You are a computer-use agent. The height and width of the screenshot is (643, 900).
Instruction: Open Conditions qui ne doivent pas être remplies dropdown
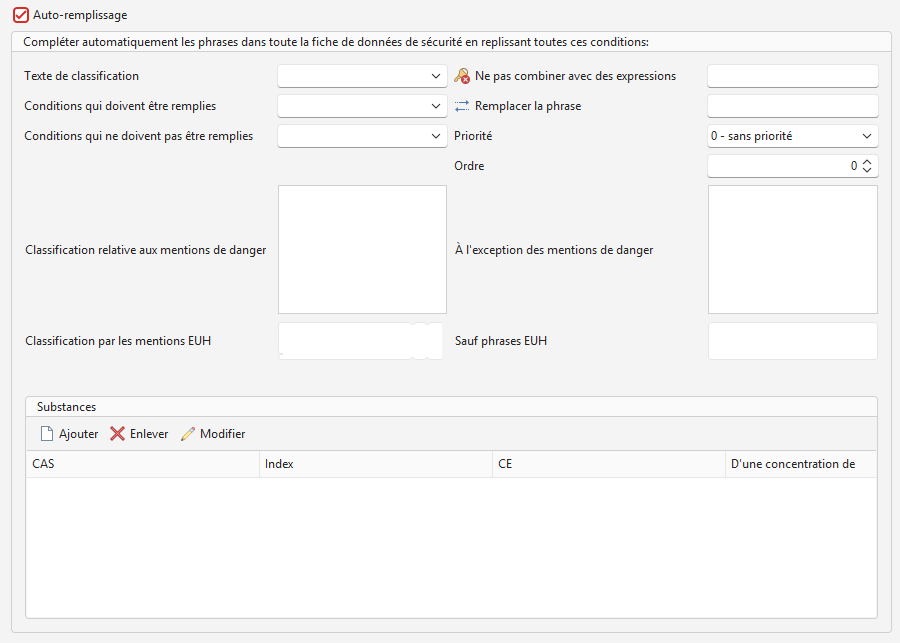[x=362, y=136]
